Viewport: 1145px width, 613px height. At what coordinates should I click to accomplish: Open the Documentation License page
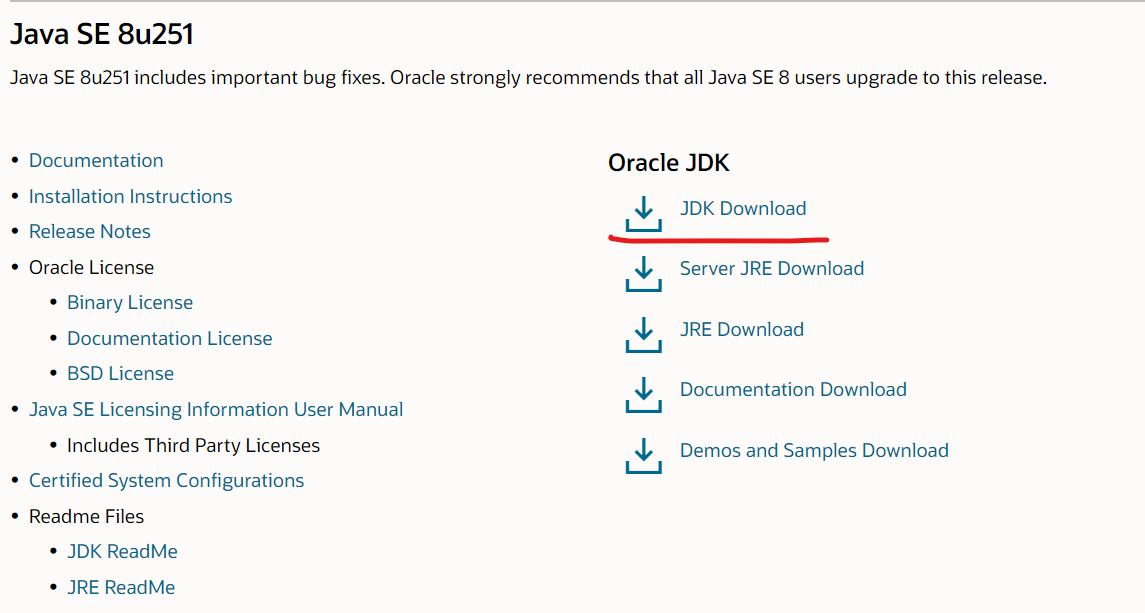[x=169, y=338]
